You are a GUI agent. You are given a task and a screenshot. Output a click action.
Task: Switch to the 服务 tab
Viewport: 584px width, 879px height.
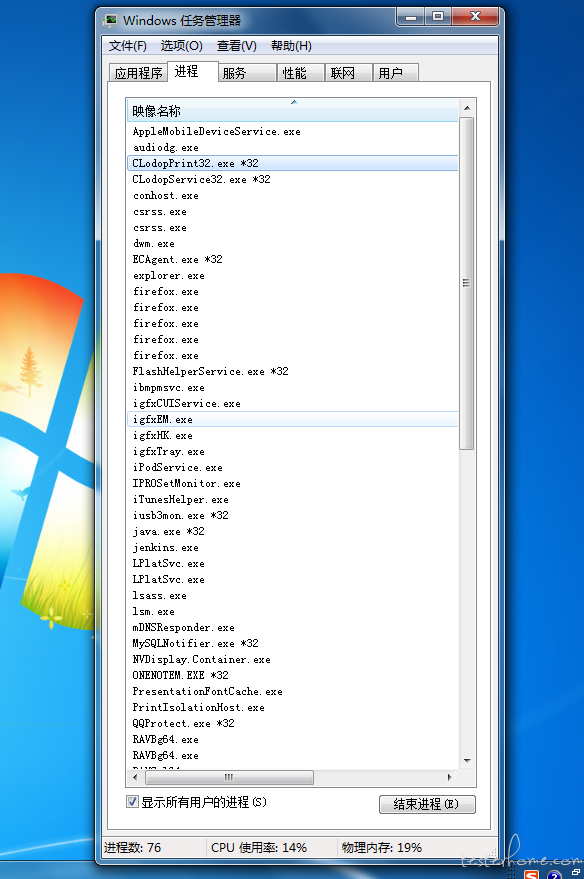tap(247, 73)
